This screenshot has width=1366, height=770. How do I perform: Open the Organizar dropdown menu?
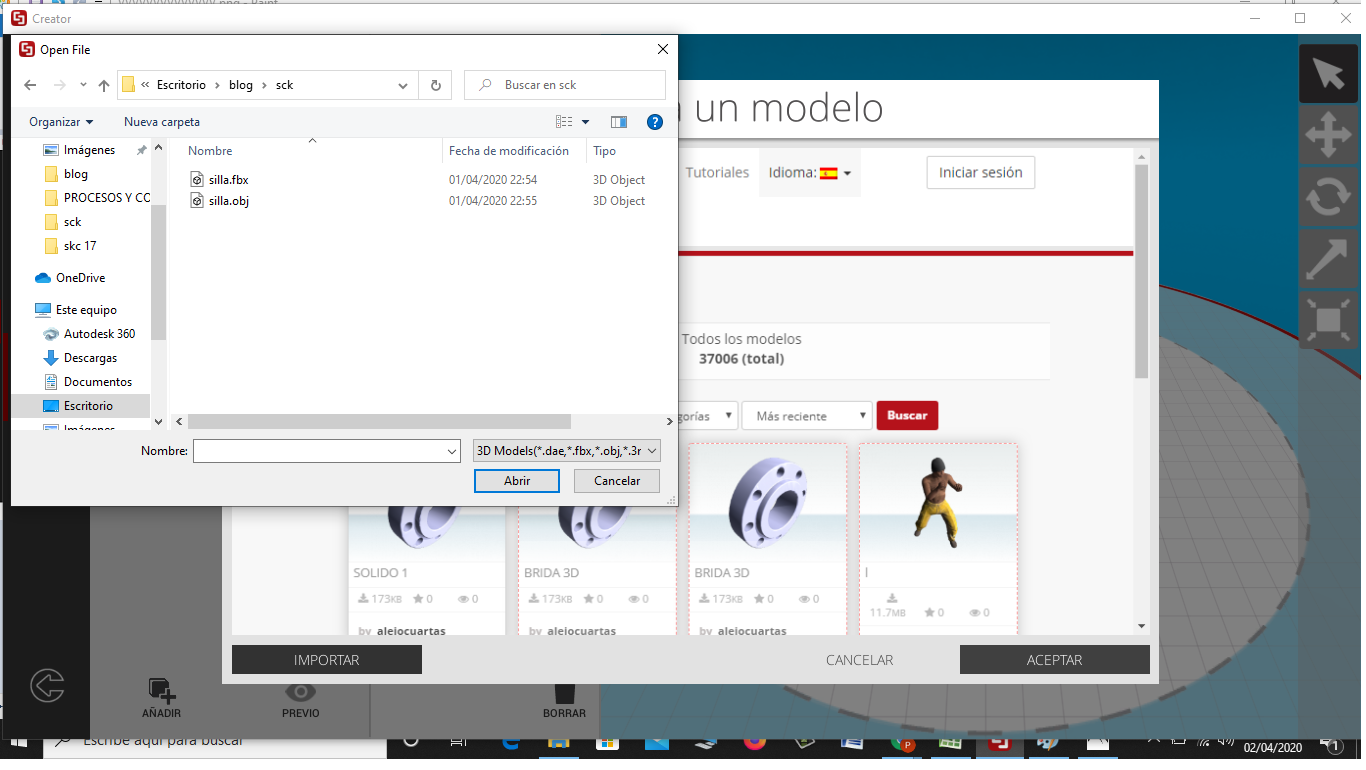tap(61, 122)
